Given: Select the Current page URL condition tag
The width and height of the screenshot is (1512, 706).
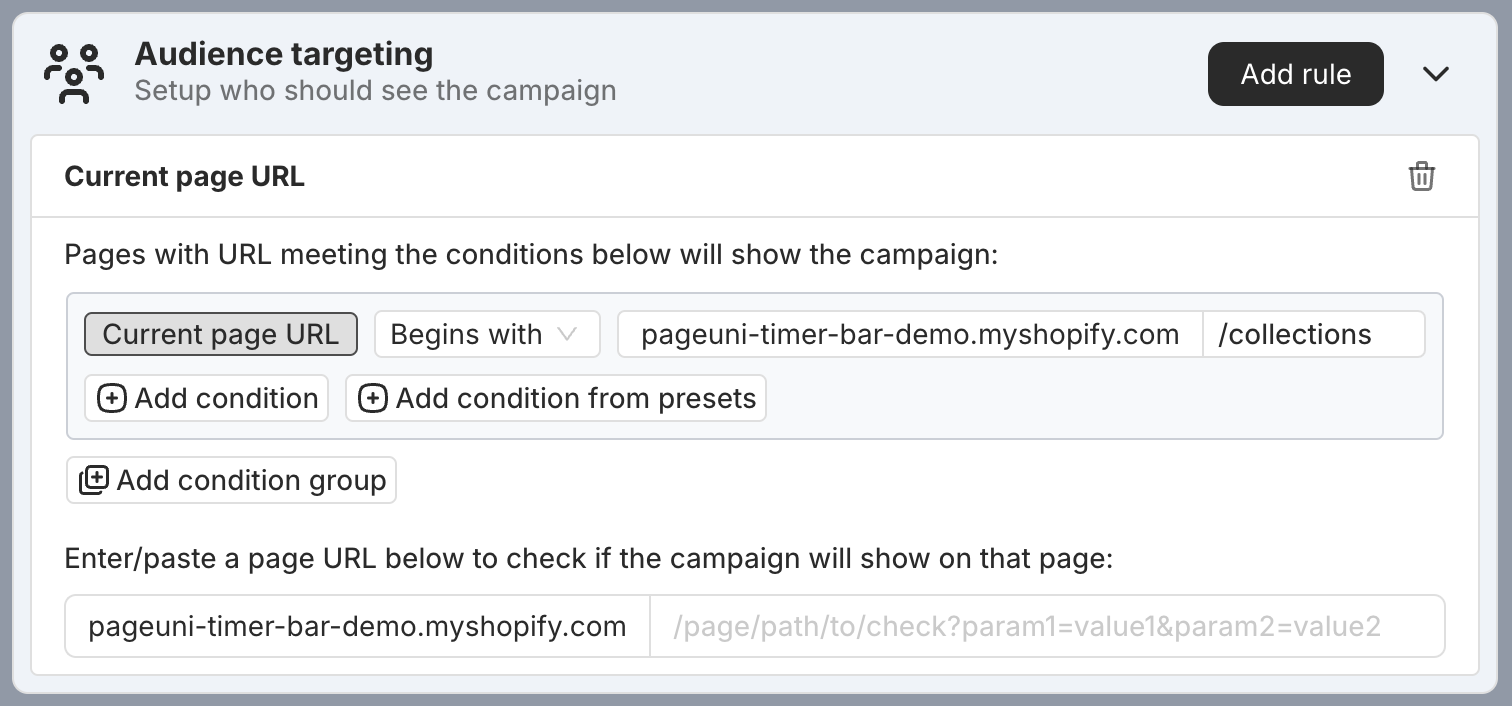Looking at the screenshot, I should (x=221, y=334).
